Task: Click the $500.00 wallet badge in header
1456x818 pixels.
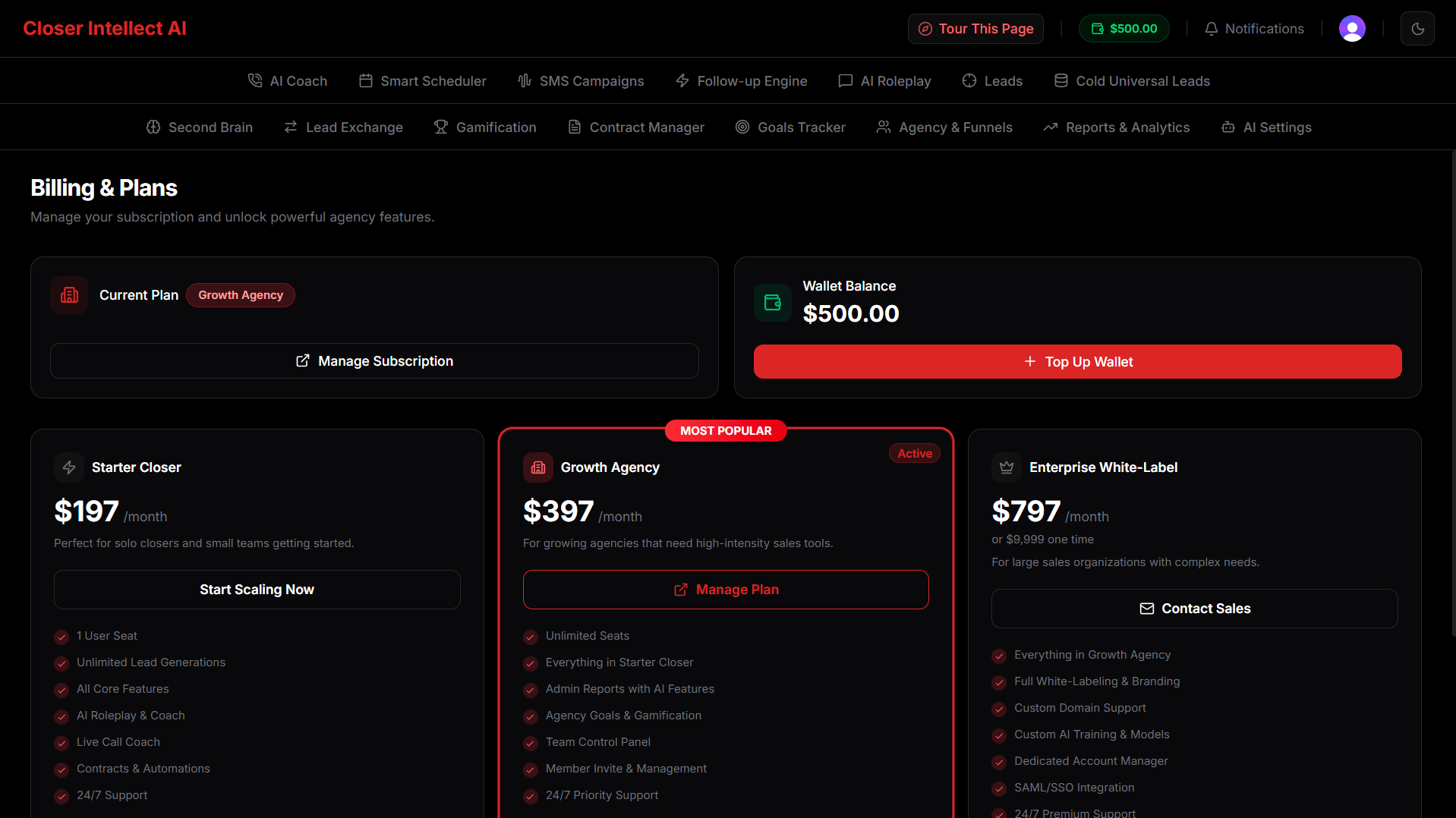Action: tap(1124, 29)
